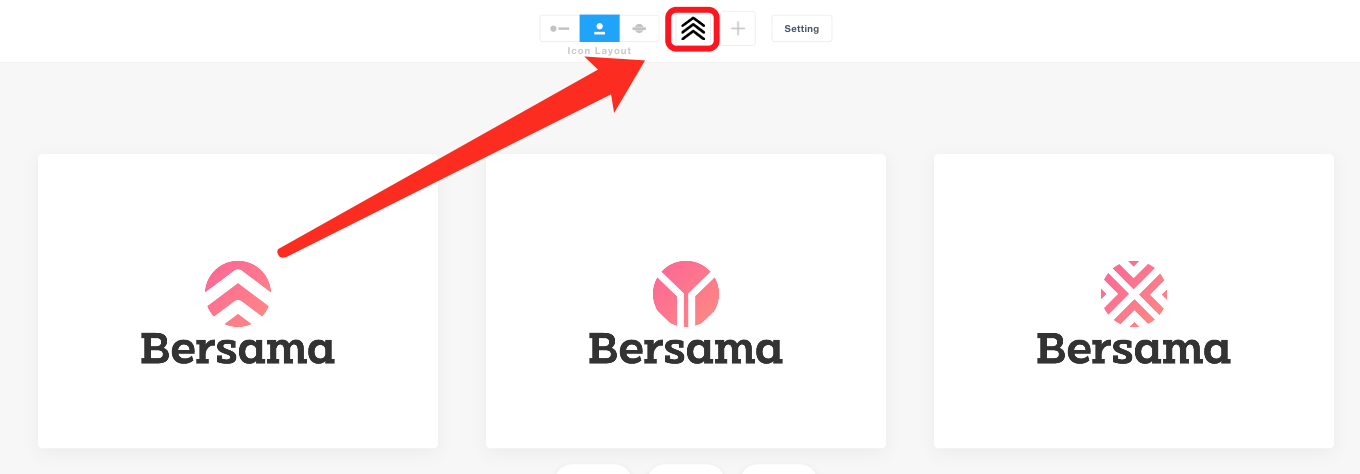
Task: Click the pink chevron circle icon in first logo
Action: point(238,294)
